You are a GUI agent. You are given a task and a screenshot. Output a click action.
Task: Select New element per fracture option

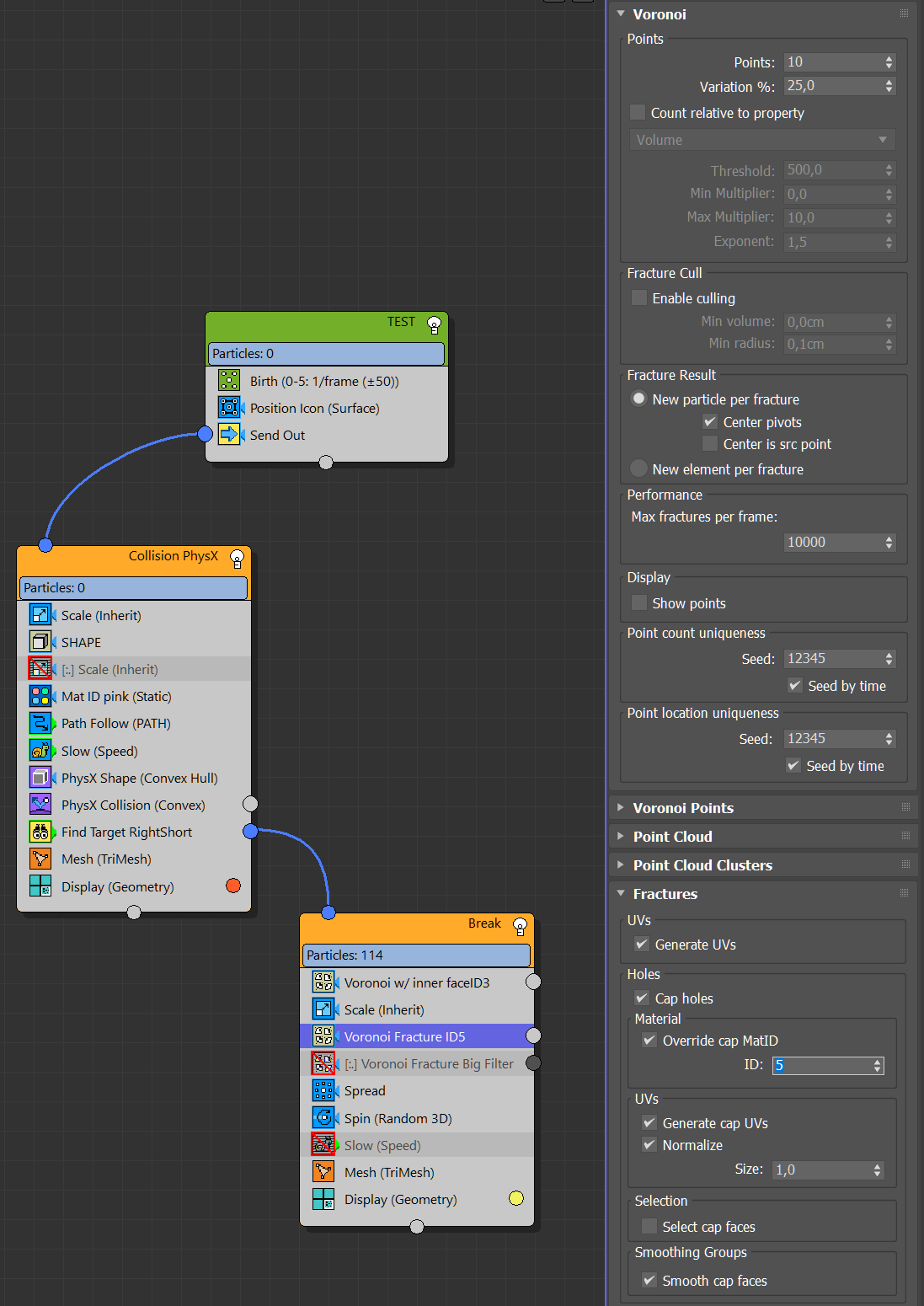639,469
